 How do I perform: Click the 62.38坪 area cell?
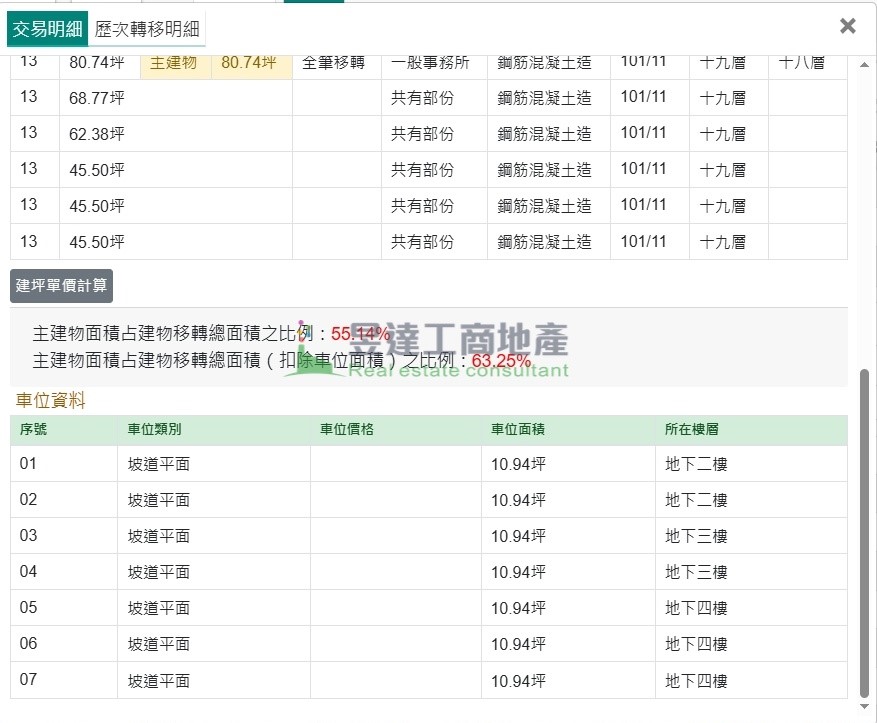(x=97, y=134)
